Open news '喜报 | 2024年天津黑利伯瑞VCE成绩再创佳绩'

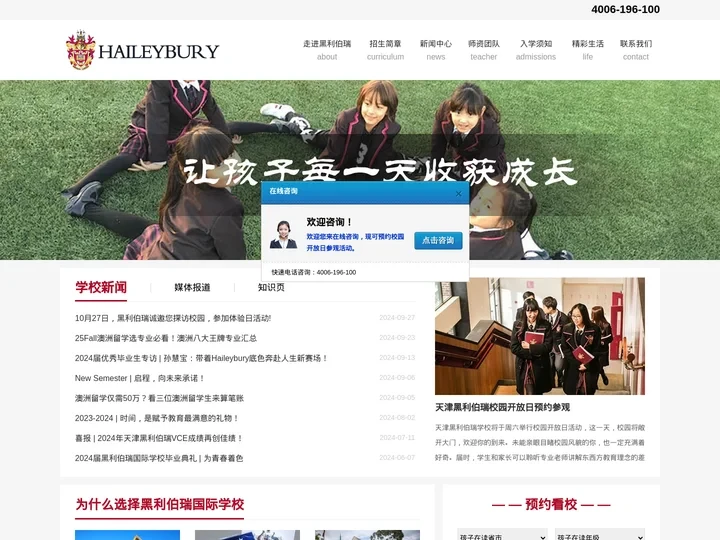(x=159, y=438)
